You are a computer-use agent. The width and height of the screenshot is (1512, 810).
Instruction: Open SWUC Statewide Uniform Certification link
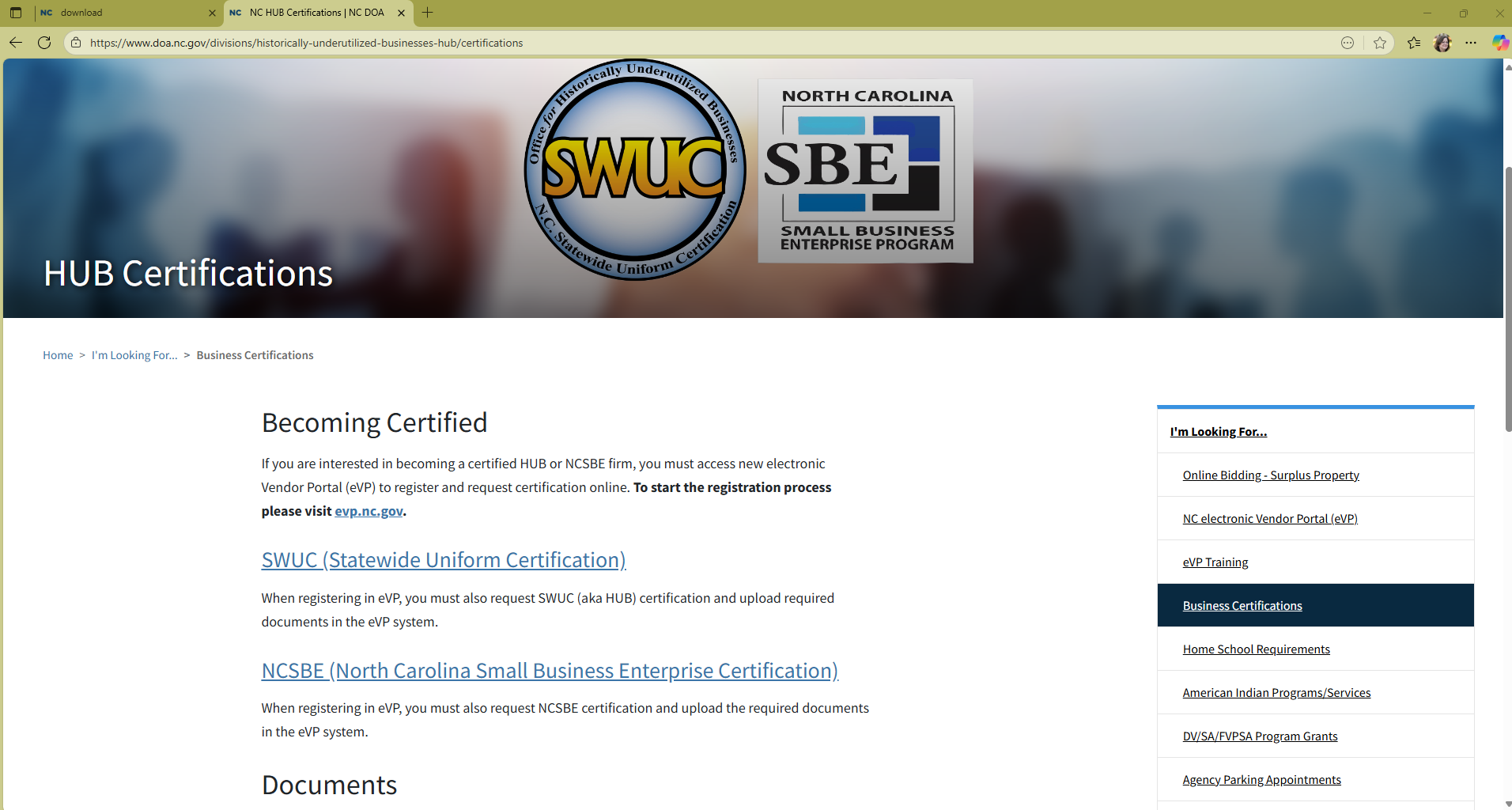(x=444, y=560)
